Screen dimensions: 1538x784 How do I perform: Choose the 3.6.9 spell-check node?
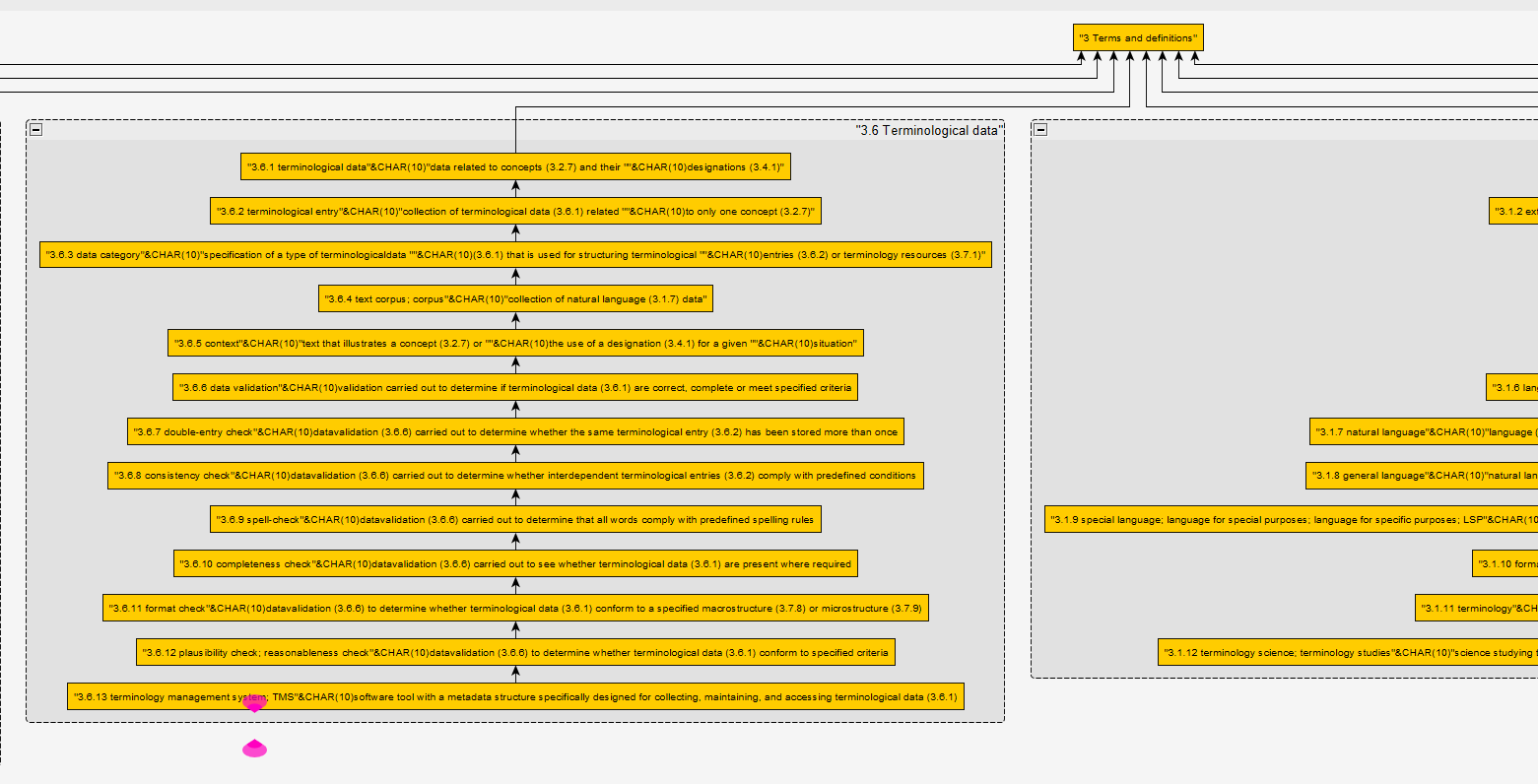[x=515, y=520]
